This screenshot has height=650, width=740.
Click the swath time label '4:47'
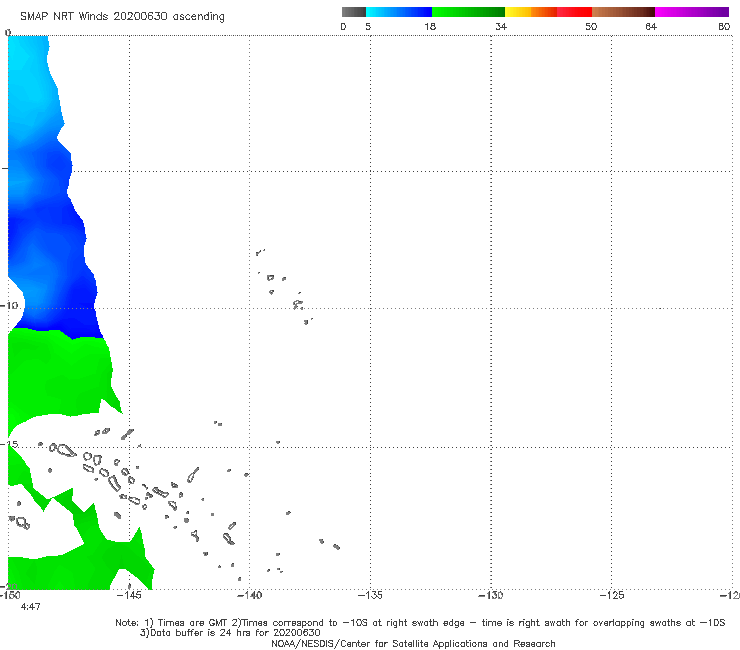[31, 607]
